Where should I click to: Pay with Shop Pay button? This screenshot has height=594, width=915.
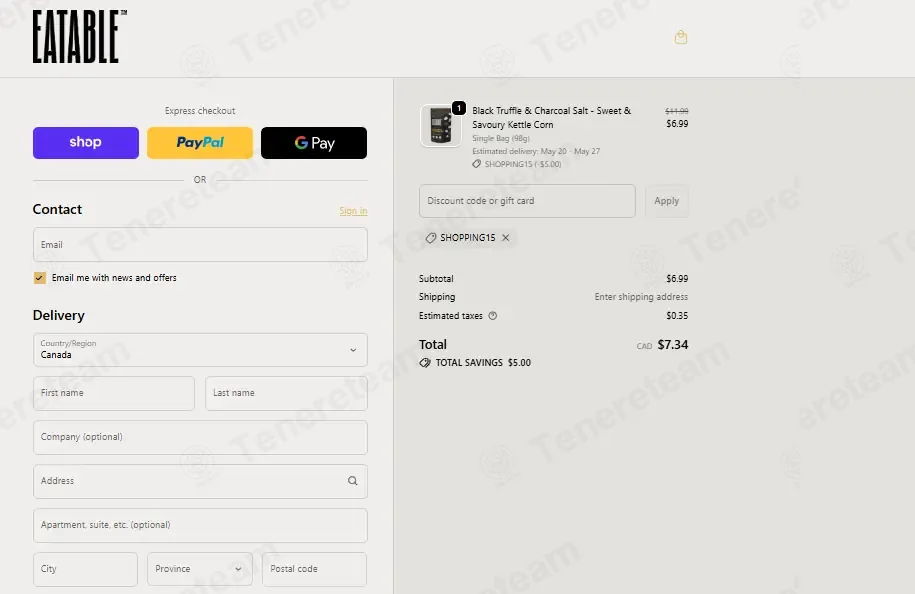[x=86, y=142]
